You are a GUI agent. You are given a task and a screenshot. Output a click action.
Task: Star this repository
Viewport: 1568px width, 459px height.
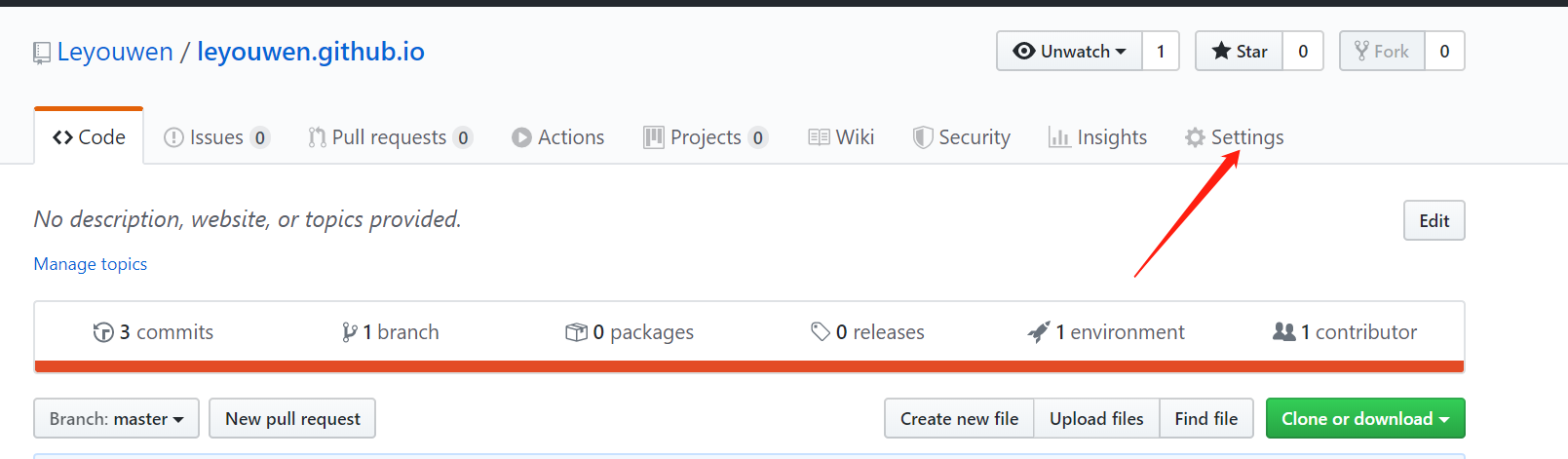coord(1240,52)
